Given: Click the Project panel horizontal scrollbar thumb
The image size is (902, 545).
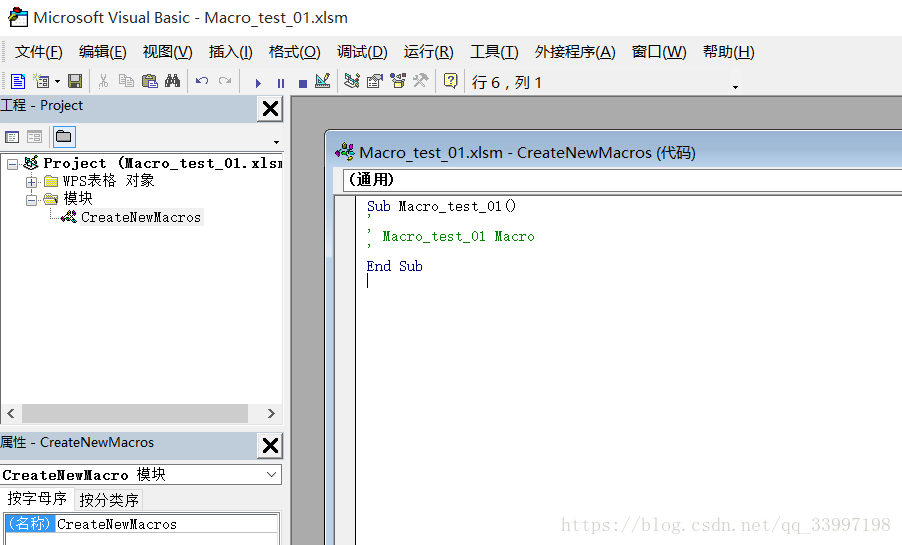Looking at the screenshot, I should click(135, 413).
